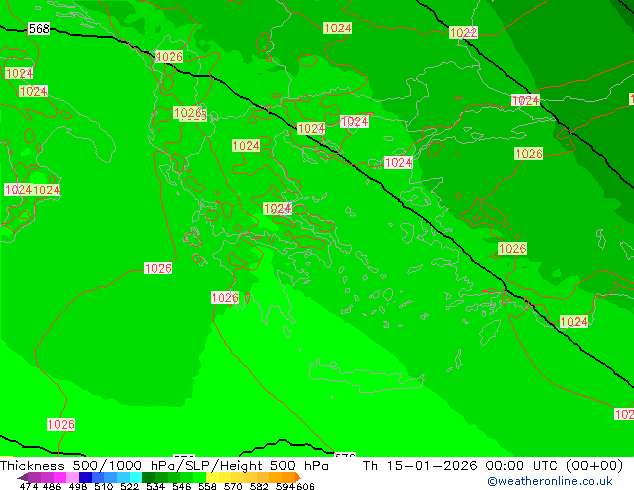Click the darkest green legend swatch above 534
634x490 pixels.
148,477
